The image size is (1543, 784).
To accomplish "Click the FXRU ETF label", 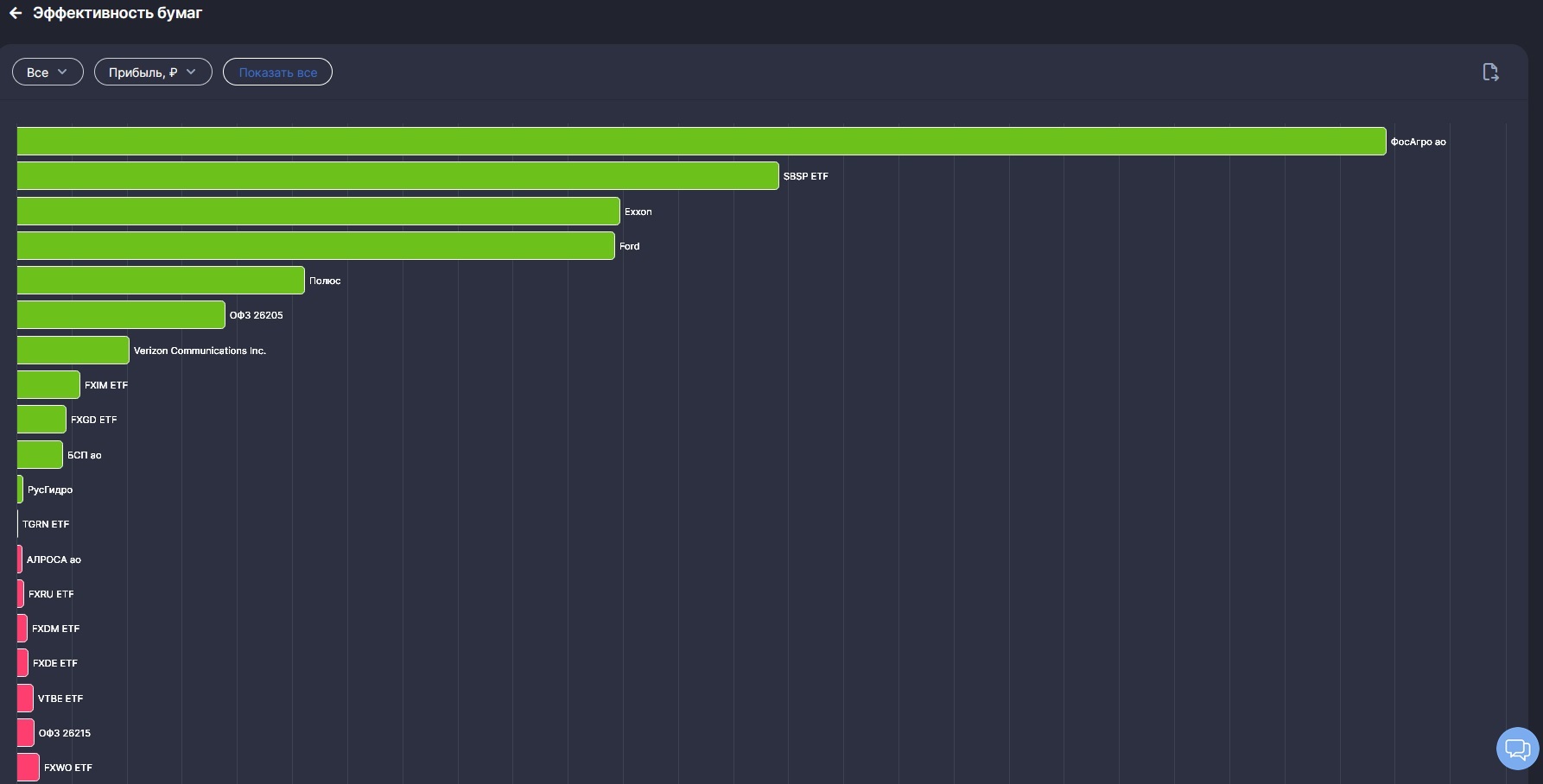I will [x=51, y=594].
